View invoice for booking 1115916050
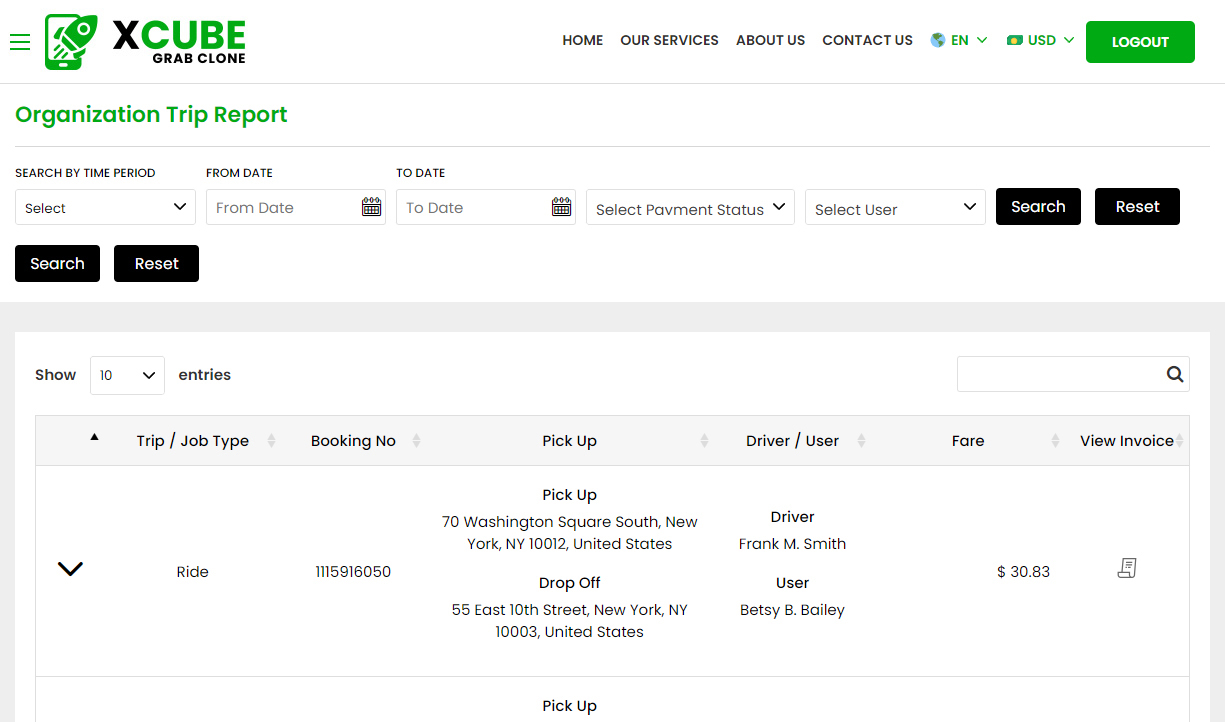This screenshot has width=1225, height=722. tap(1127, 569)
